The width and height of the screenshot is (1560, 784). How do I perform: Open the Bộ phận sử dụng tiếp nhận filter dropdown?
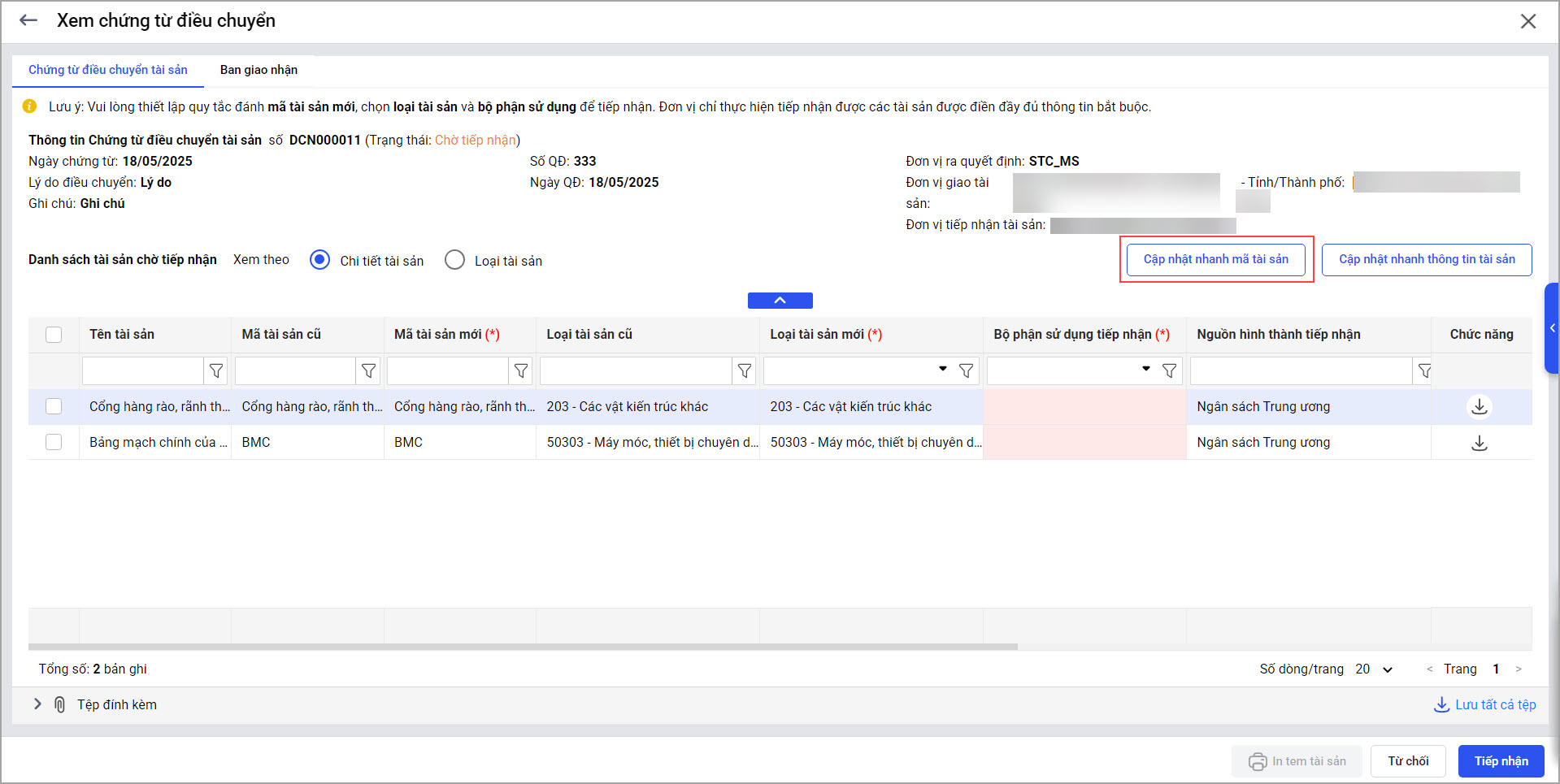(1146, 370)
